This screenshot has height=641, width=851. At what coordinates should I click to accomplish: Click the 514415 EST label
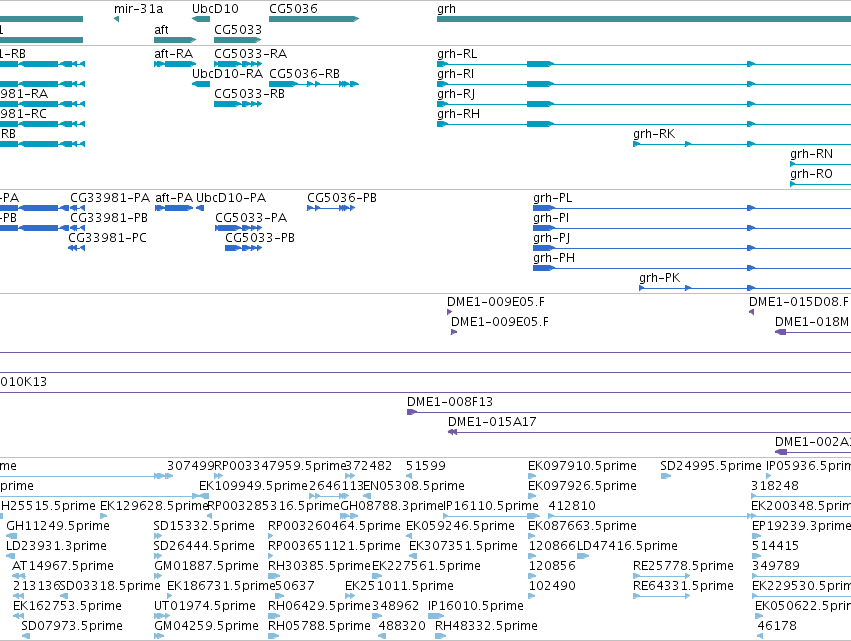(x=776, y=545)
